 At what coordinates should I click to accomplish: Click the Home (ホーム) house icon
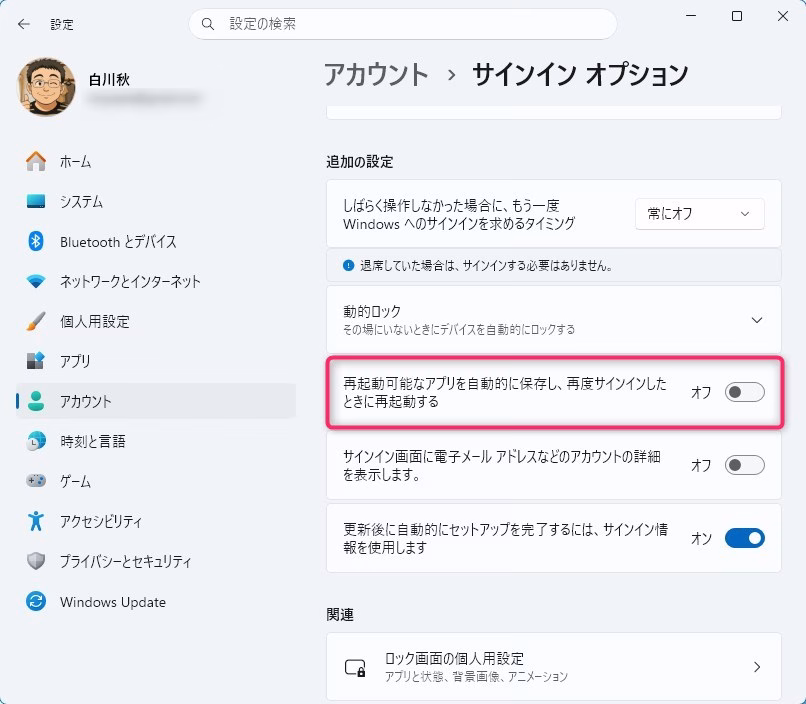[36, 161]
